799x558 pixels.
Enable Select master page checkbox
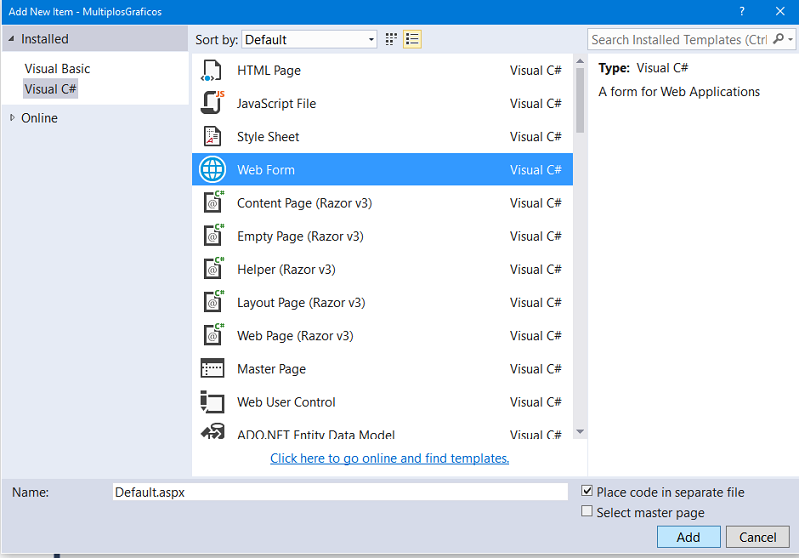coord(587,511)
